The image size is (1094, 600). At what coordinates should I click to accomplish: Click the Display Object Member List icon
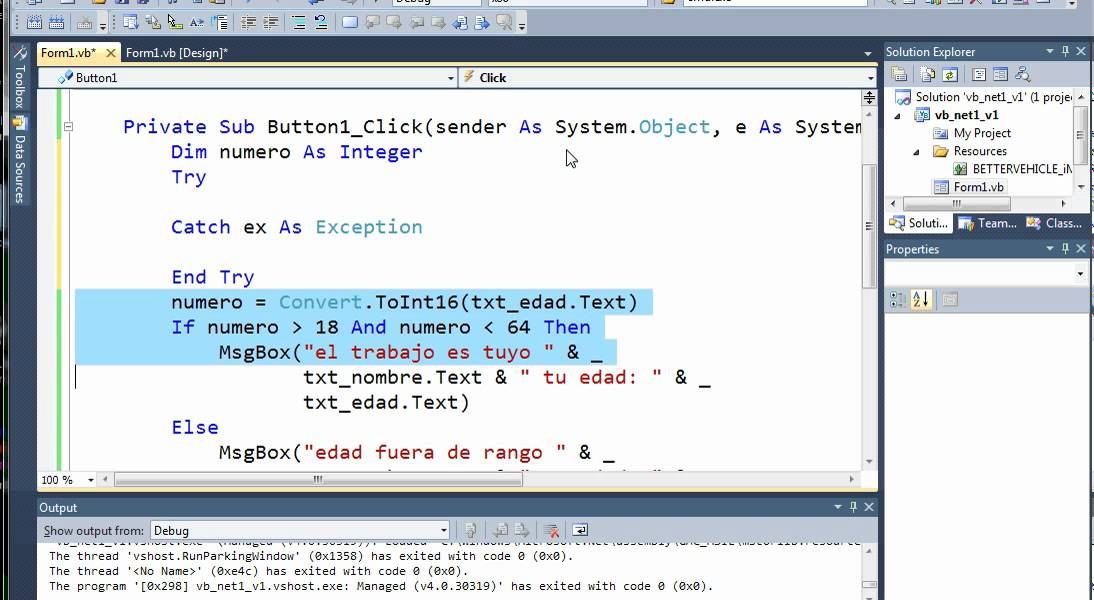tap(130, 23)
